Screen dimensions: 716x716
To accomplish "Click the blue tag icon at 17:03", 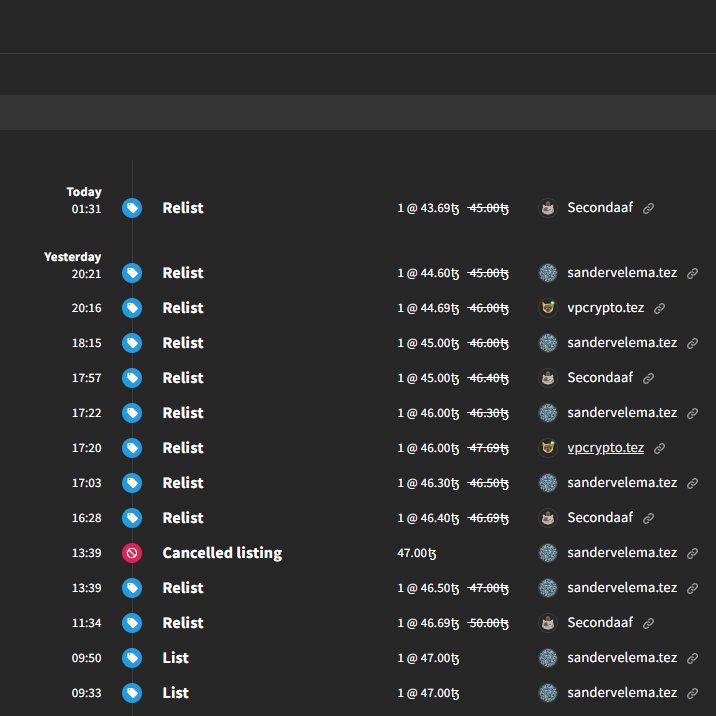I will coord(132,483).
